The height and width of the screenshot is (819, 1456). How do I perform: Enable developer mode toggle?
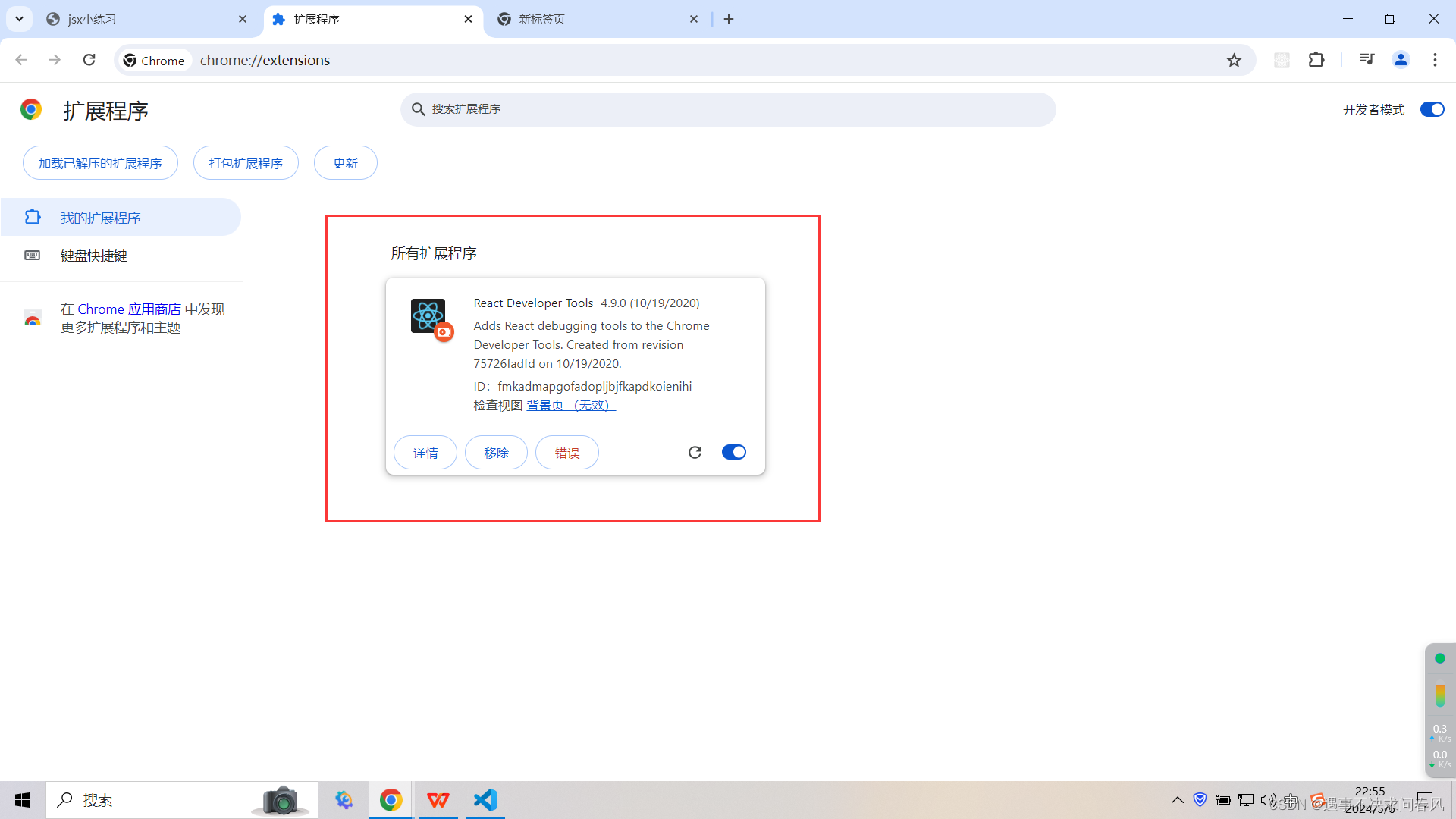1432,110
